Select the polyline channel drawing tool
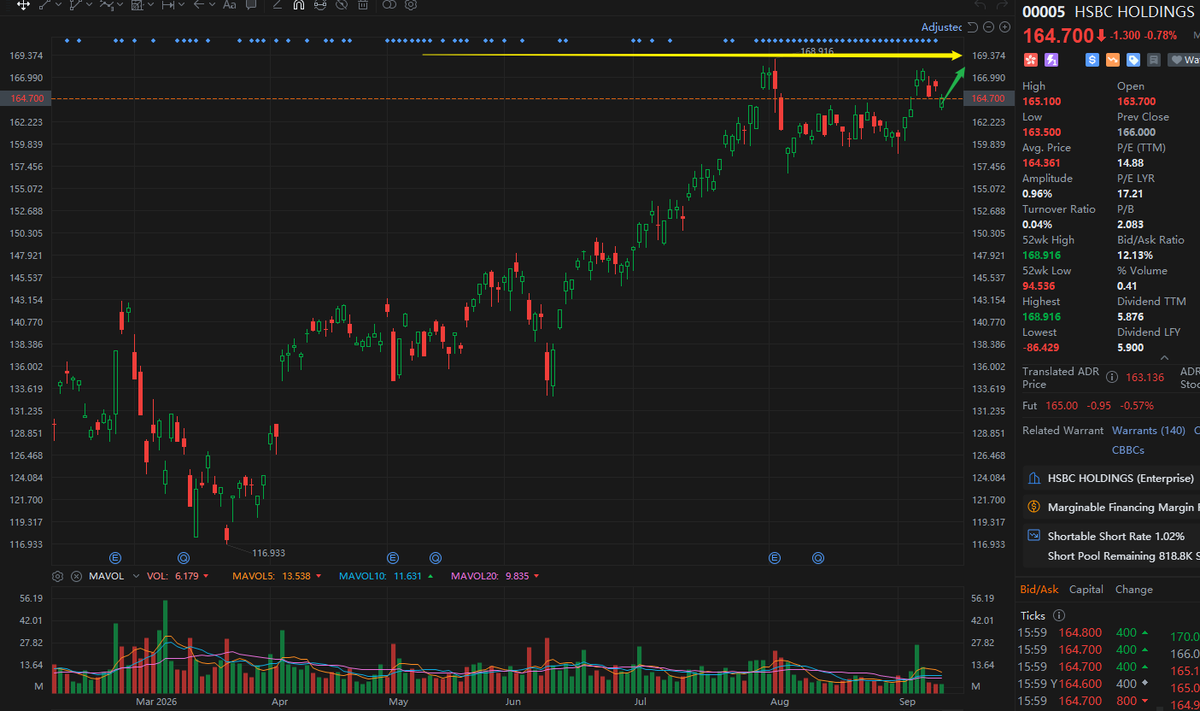 [x=76, y=5]
